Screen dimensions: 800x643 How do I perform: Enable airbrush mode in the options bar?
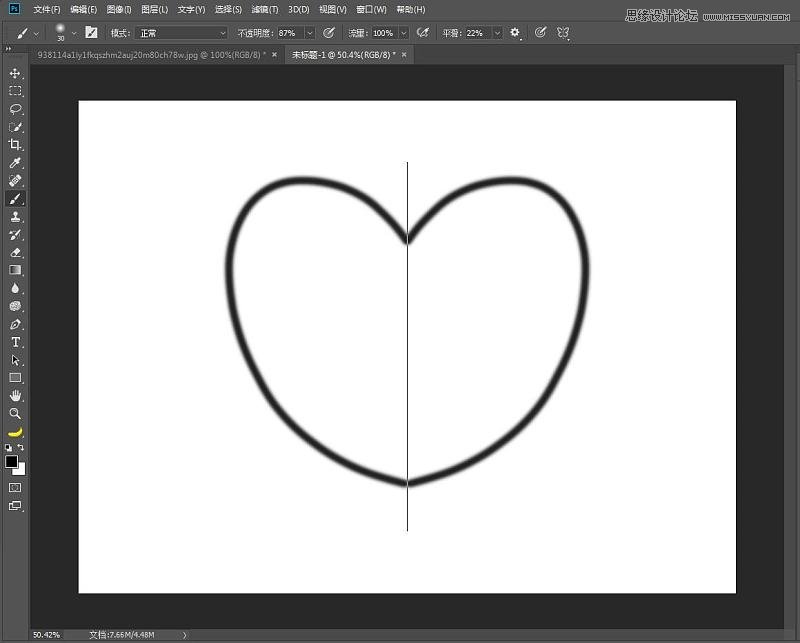click(424, 32)
